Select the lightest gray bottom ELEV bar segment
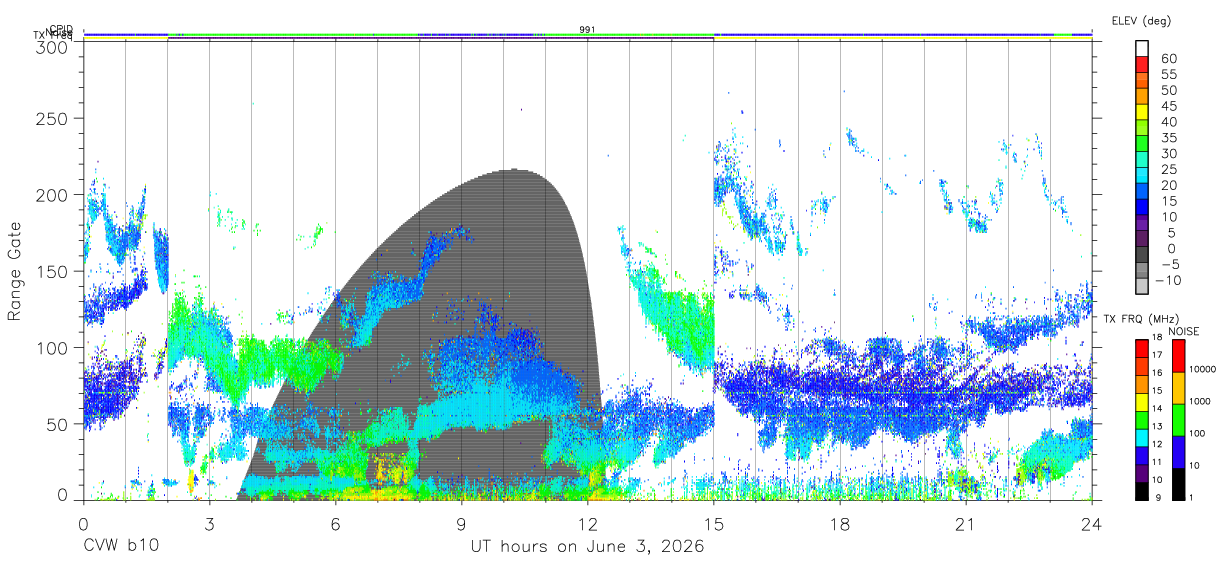 coord(1142,288)
